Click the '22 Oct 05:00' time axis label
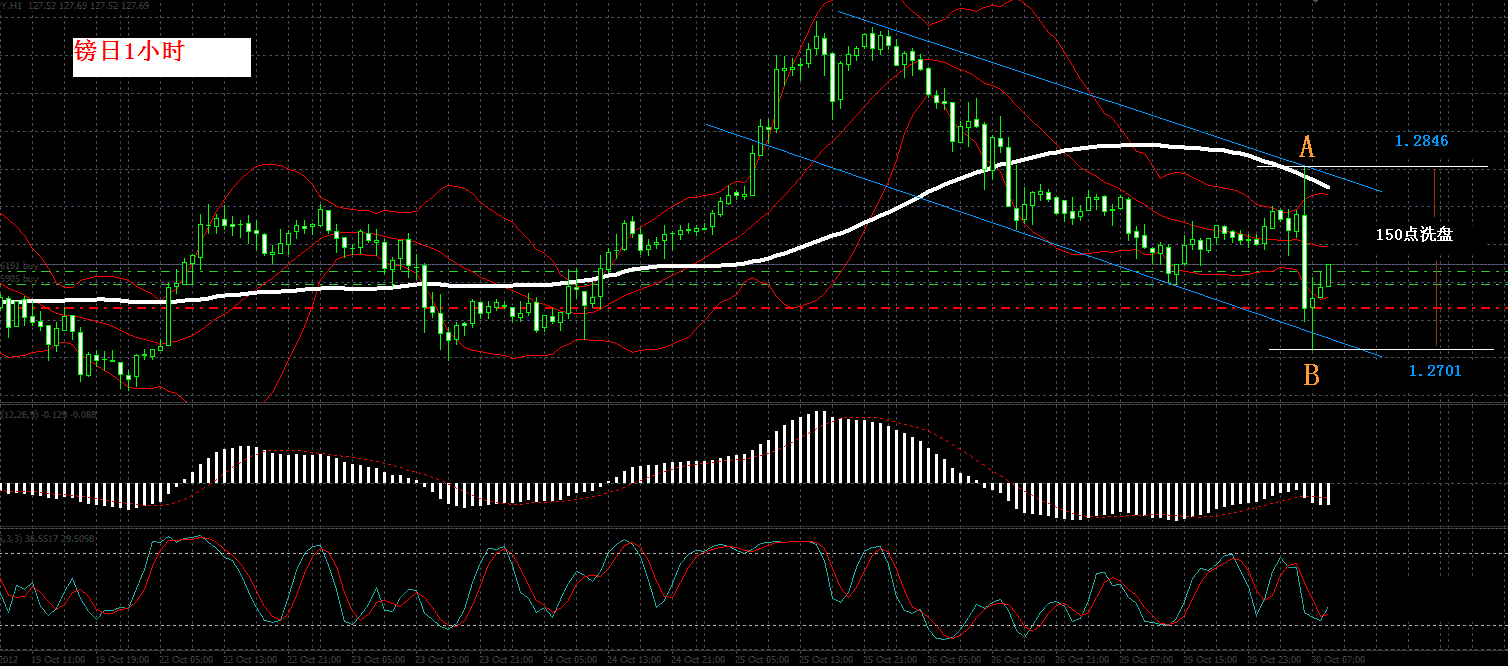This screenshot has width=1508, height=666. [186, 659]
